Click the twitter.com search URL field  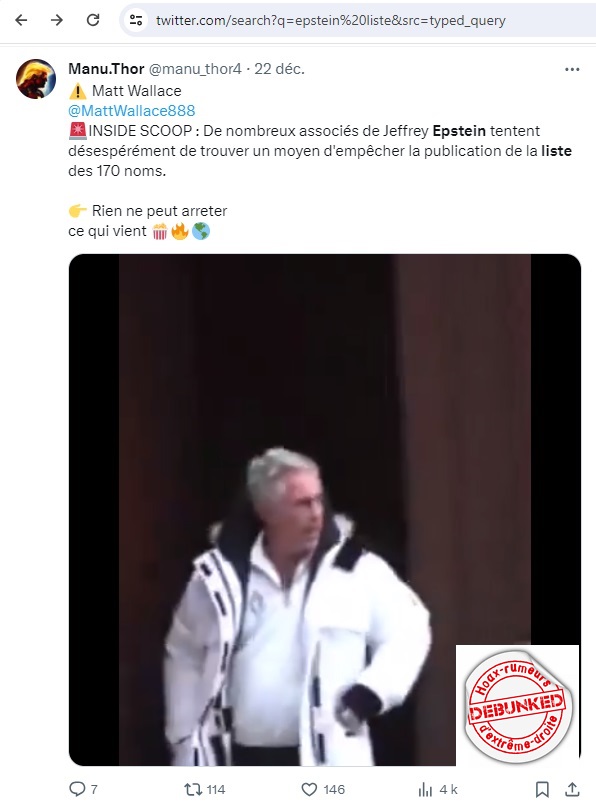(x=331, y=20)
